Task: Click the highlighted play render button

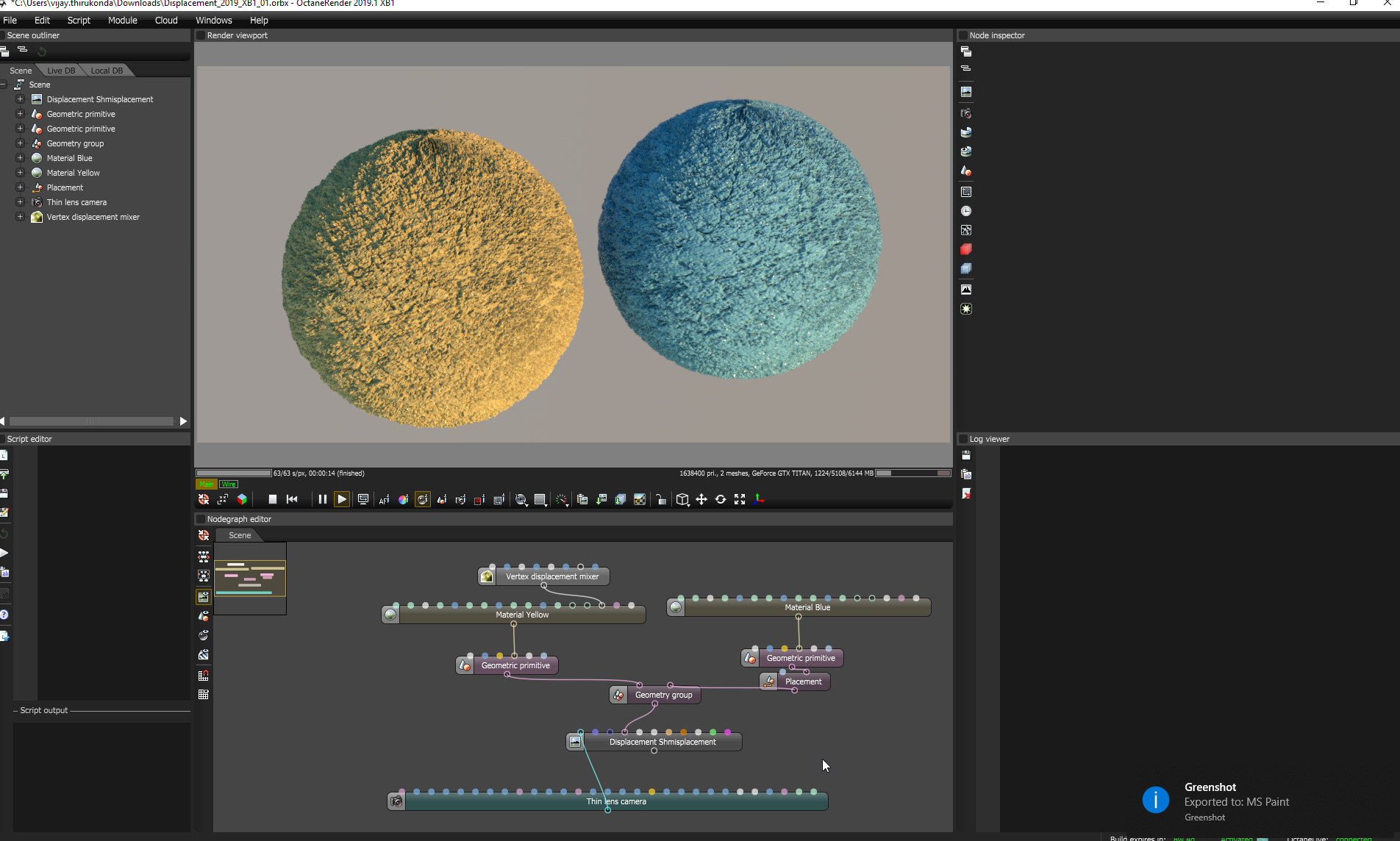Action: pos(342,499)
